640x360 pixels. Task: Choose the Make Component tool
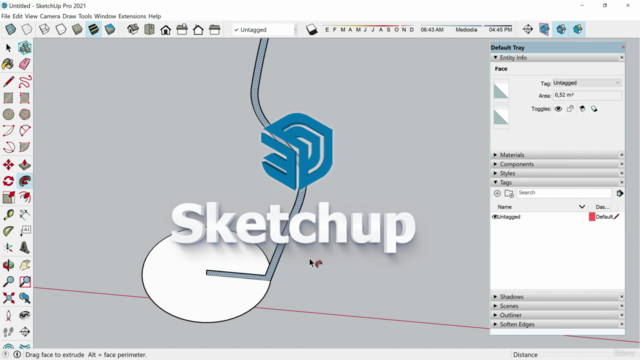tap(24, 48)
